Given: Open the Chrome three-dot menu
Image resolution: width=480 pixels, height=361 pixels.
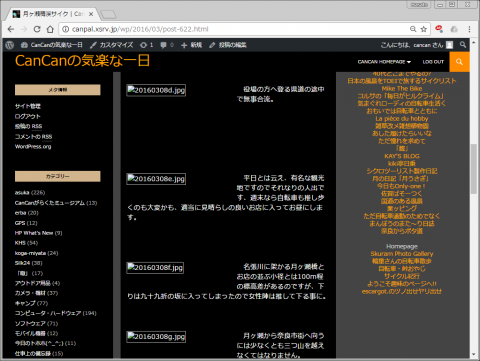Looking at the screenshot, I should [x=469, y=29].
